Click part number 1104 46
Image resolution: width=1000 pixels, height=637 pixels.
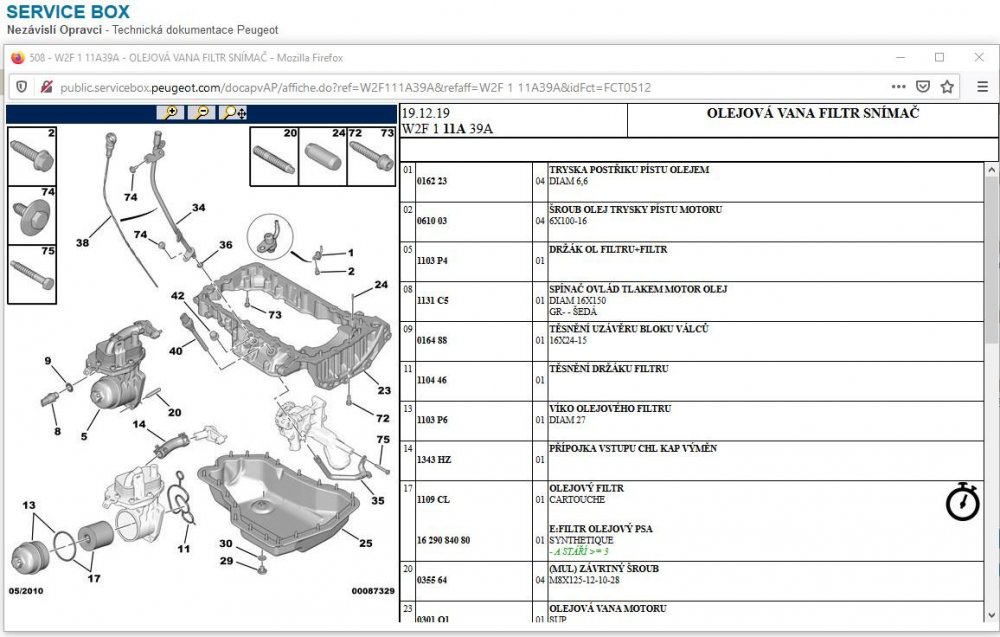[x=432, y=380]
